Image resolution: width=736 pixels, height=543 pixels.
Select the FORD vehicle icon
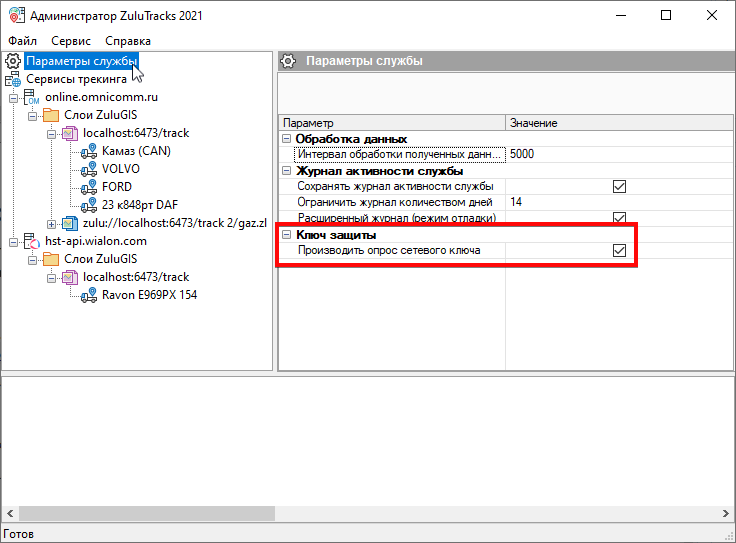click(90, 187)
